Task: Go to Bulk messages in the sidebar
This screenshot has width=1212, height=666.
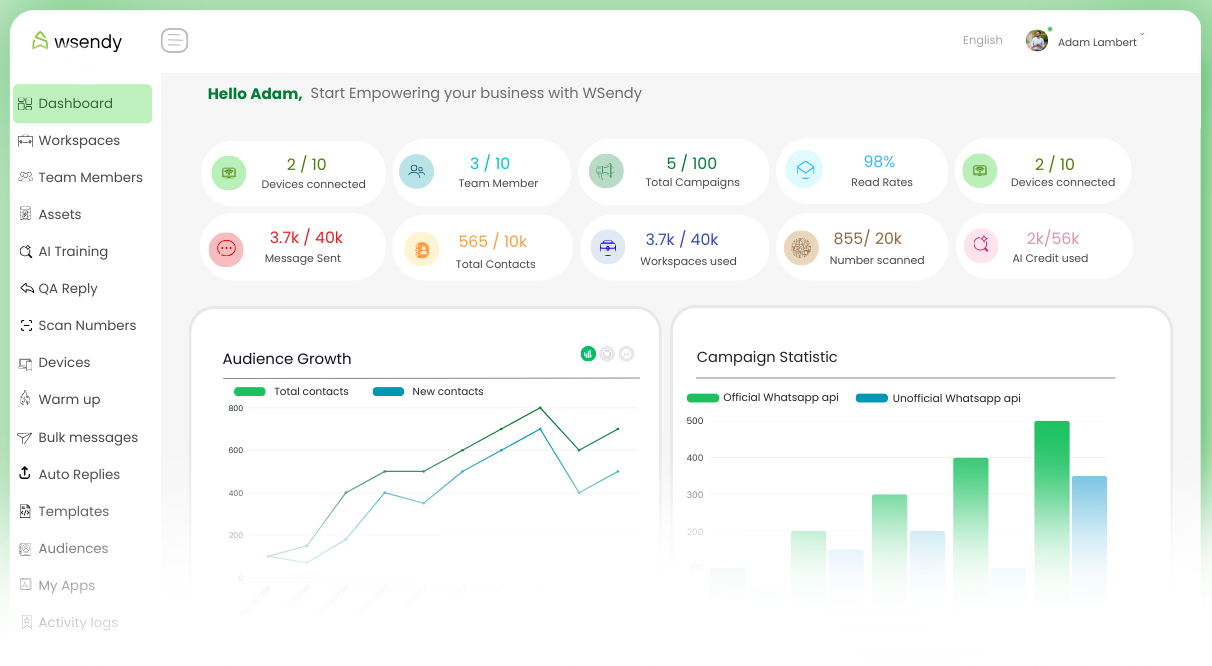Action: [x=87, y=438]
